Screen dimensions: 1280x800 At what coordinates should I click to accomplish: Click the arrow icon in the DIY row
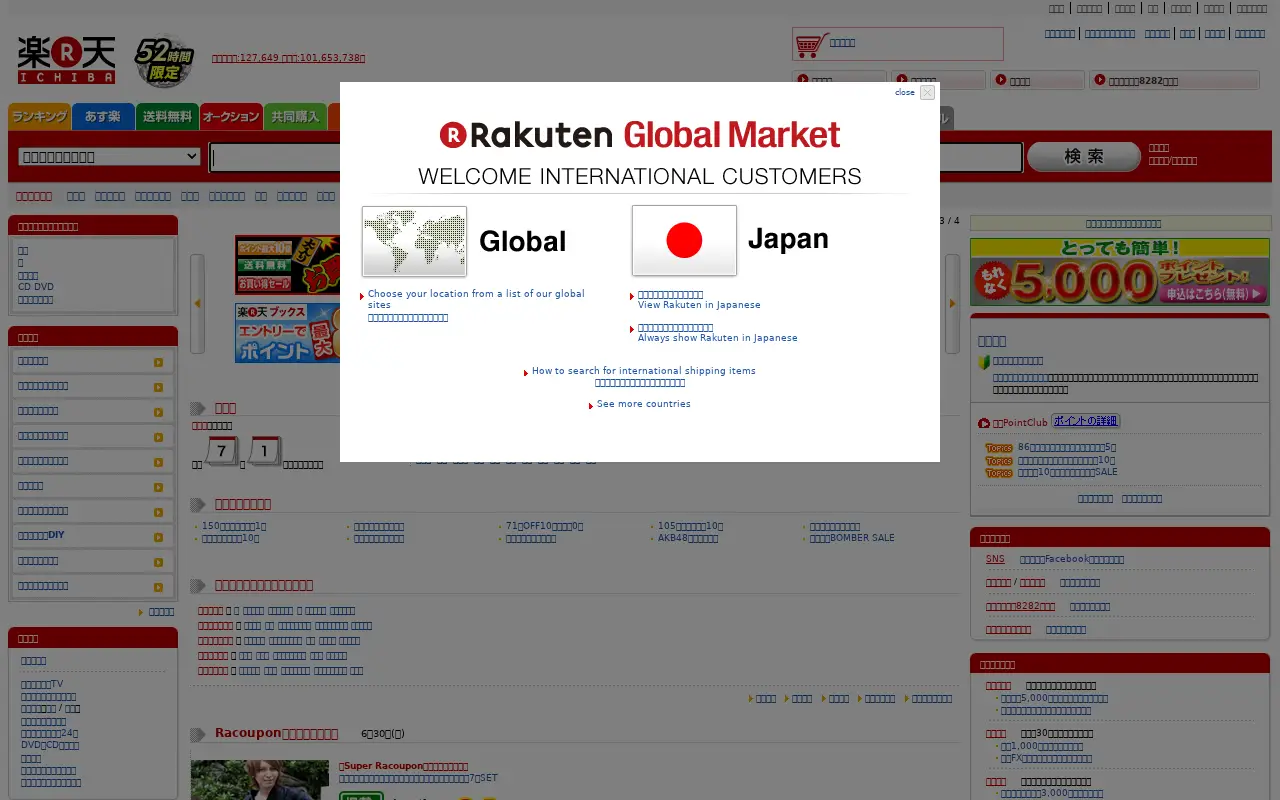[158, 537]
